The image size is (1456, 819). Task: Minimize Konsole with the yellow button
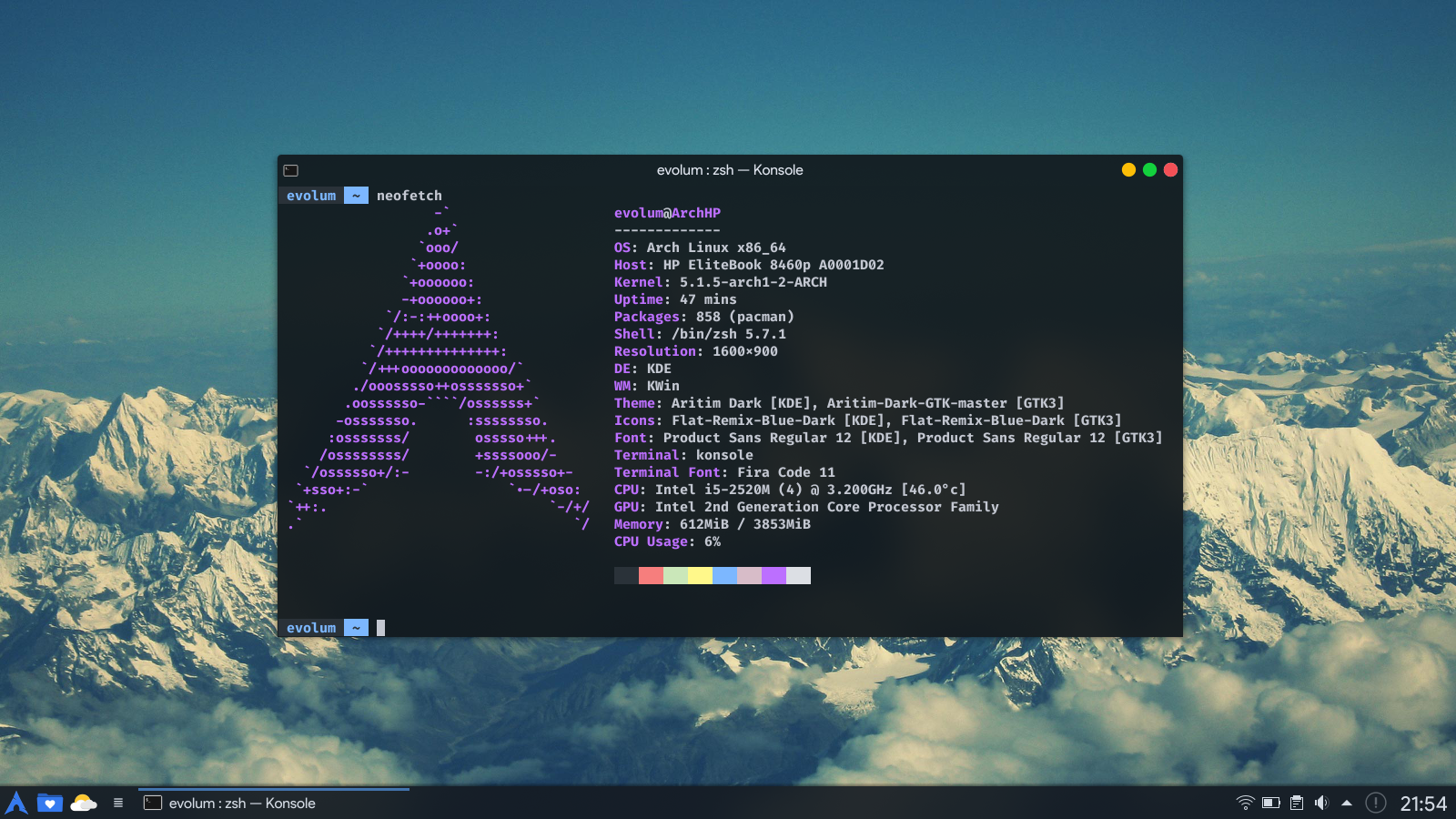1128,170
